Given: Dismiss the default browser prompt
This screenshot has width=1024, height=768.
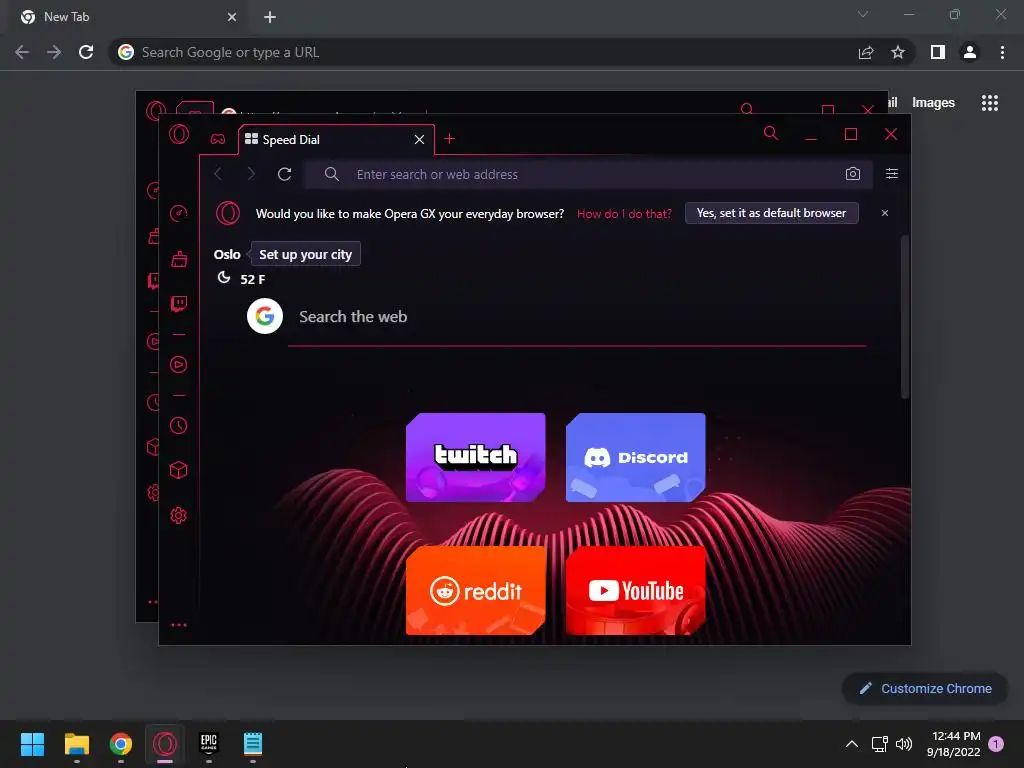Looking at the screenshot, I should (x=885, y=213).
